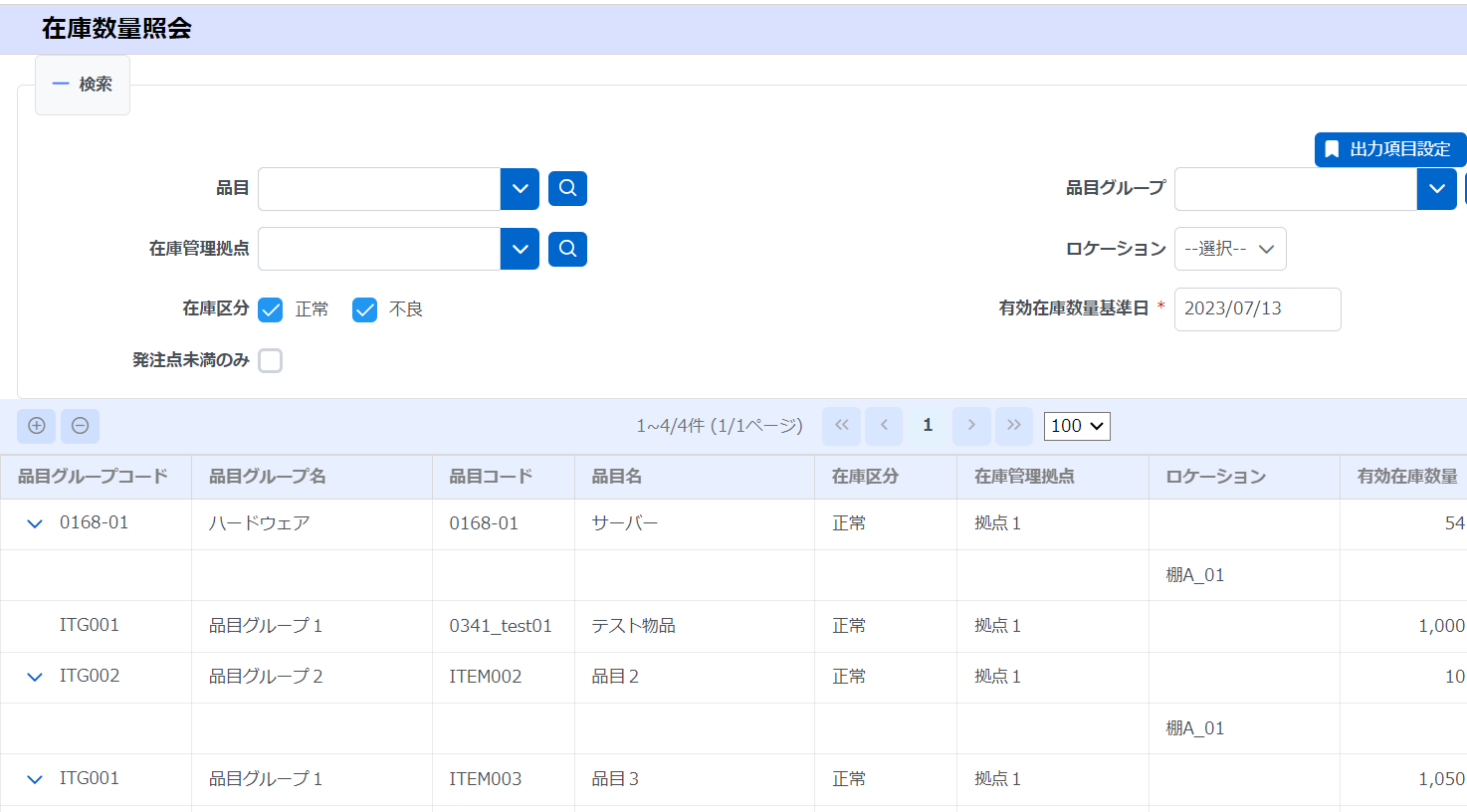
Task: Select page number 1
Action: point(928,425)
